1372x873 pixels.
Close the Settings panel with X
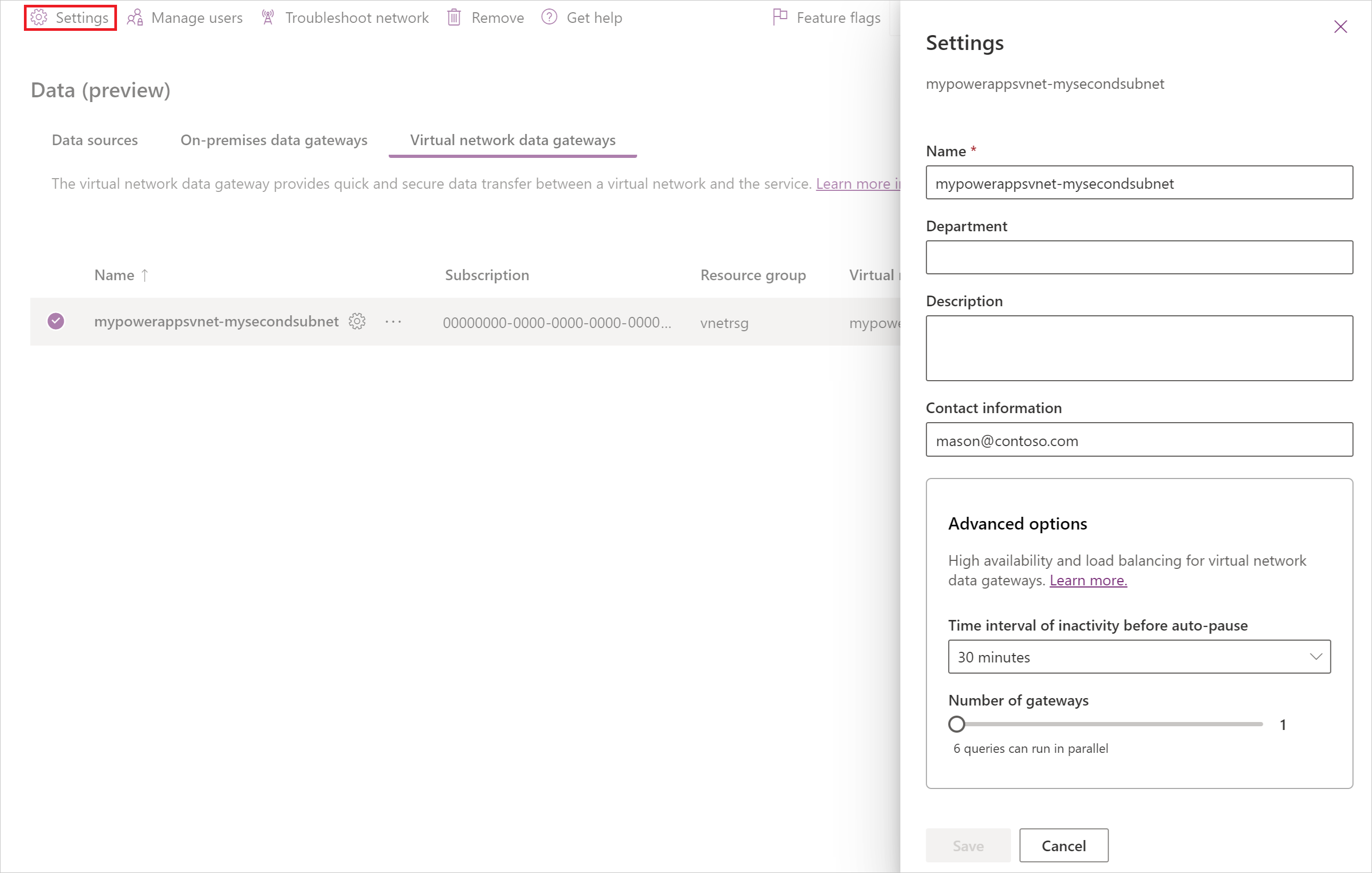click(1340, 27)
